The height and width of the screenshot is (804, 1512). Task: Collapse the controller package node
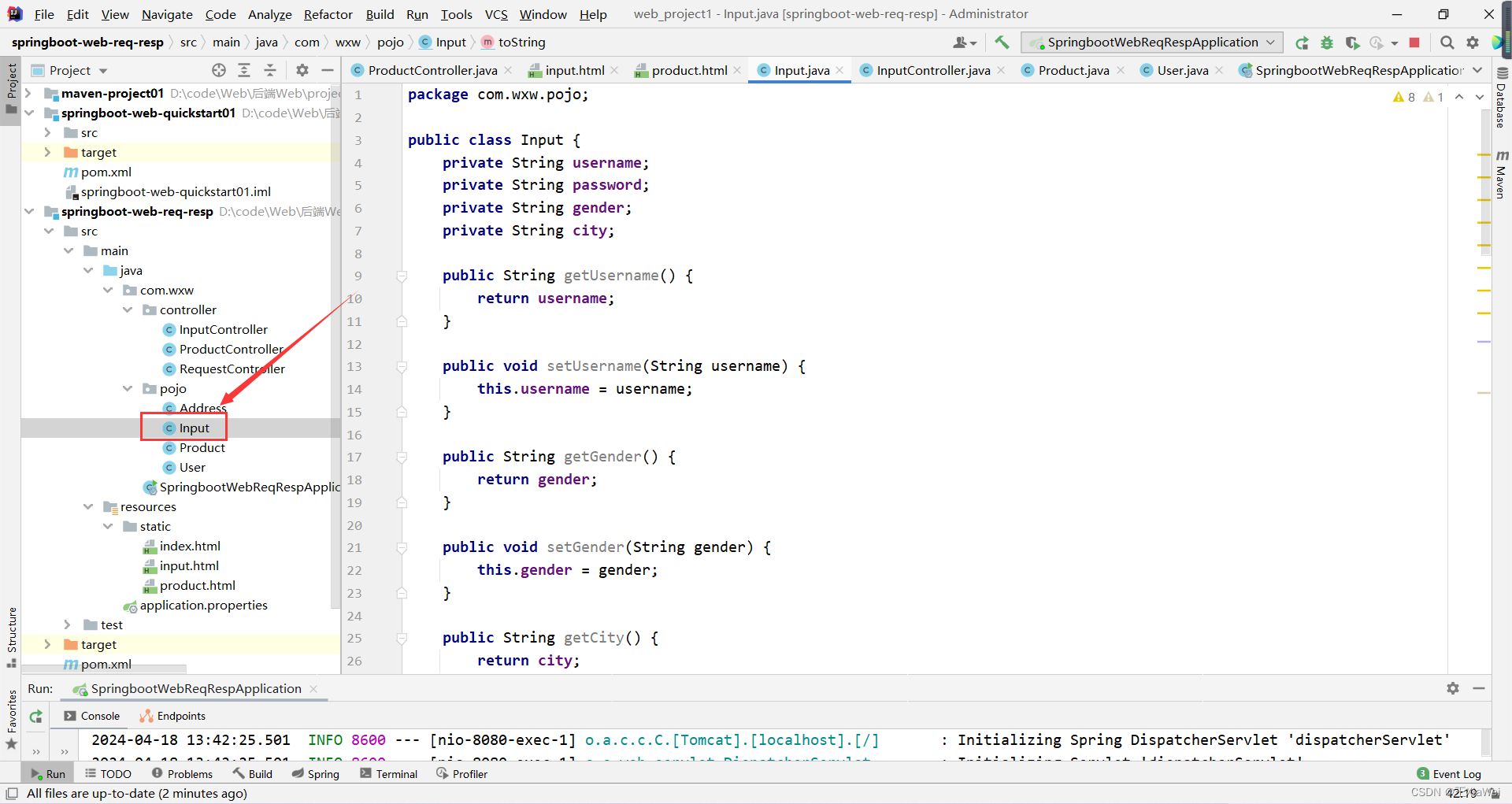point(128,310)
